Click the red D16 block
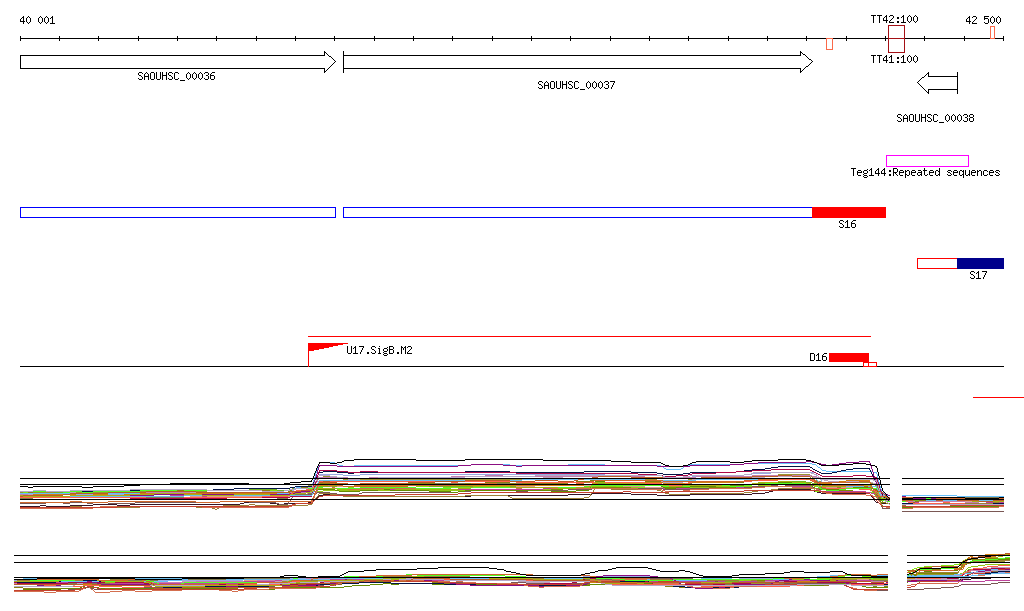Viewport: 1024px width, 611px height. (848, 357)
